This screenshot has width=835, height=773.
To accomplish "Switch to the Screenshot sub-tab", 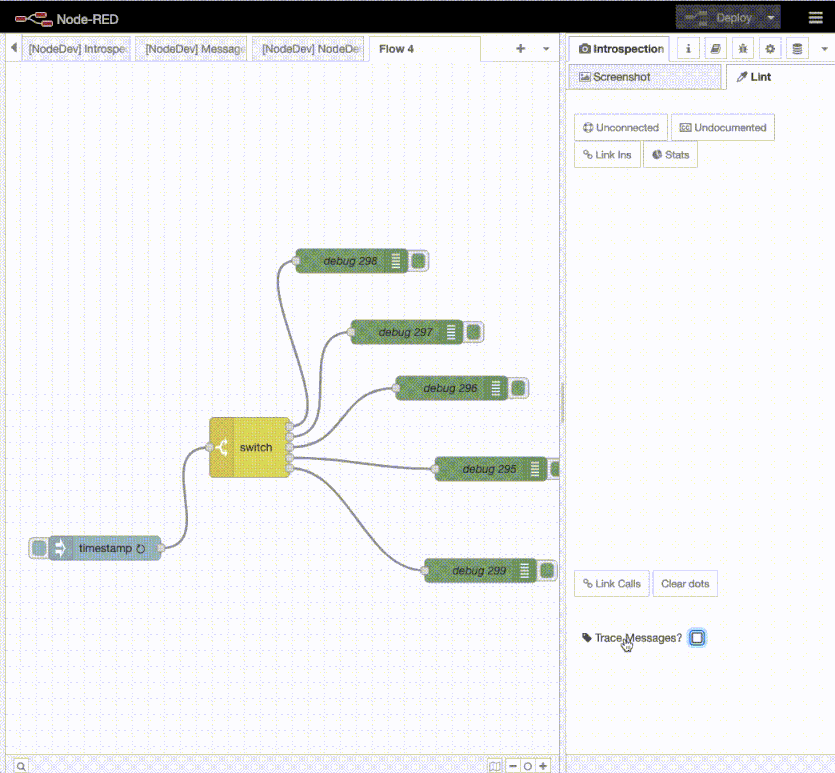I will pos(644,77).
